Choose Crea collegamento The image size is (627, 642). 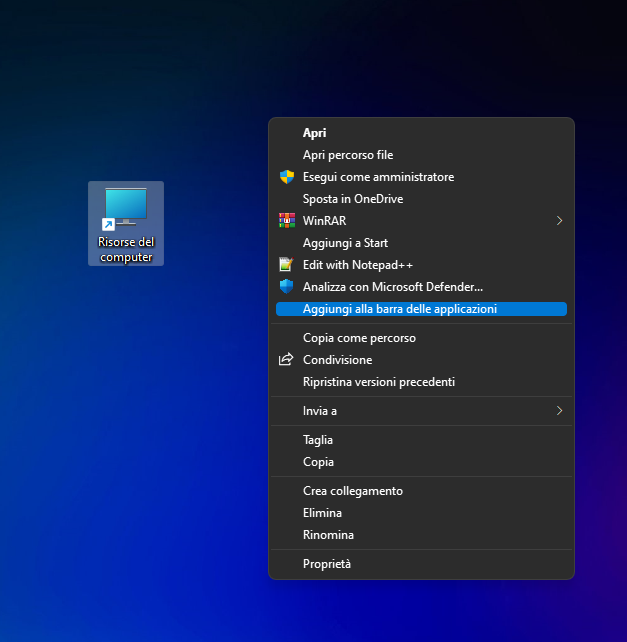[x=353, y=491]
